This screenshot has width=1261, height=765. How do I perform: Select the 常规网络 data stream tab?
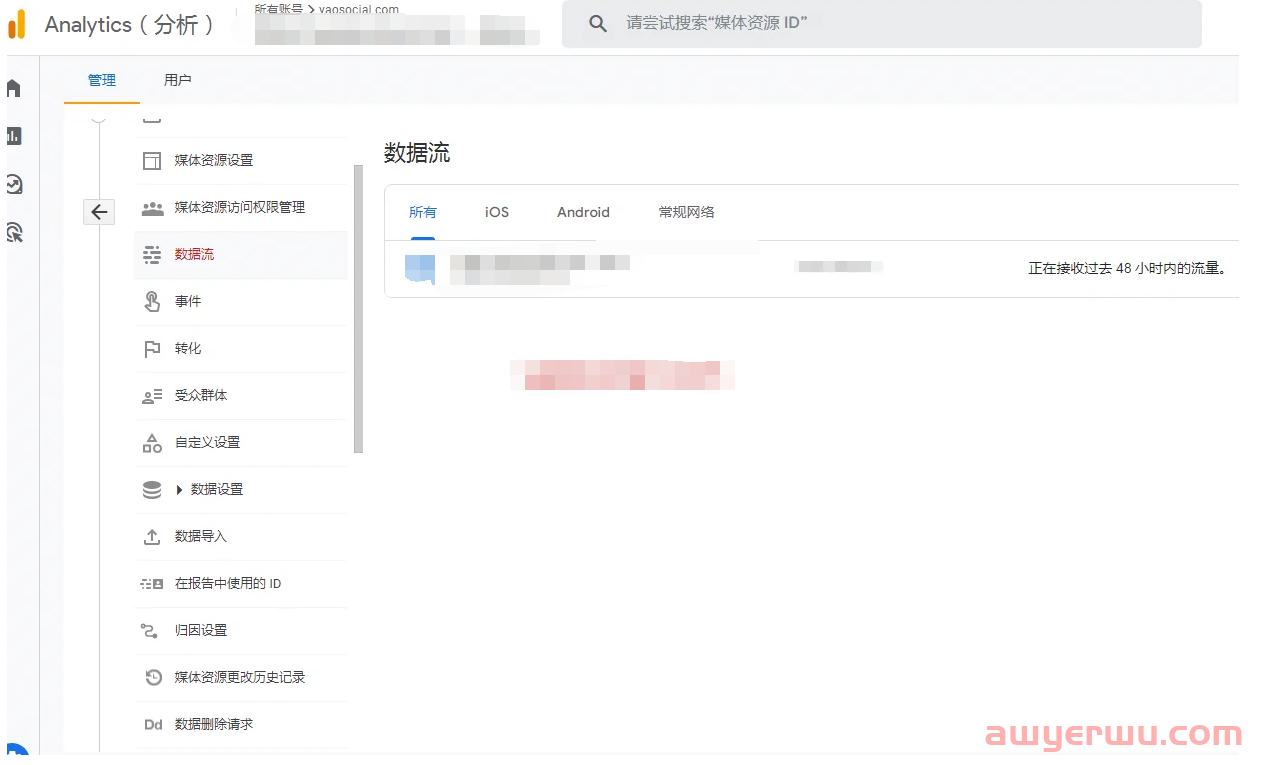686,212
